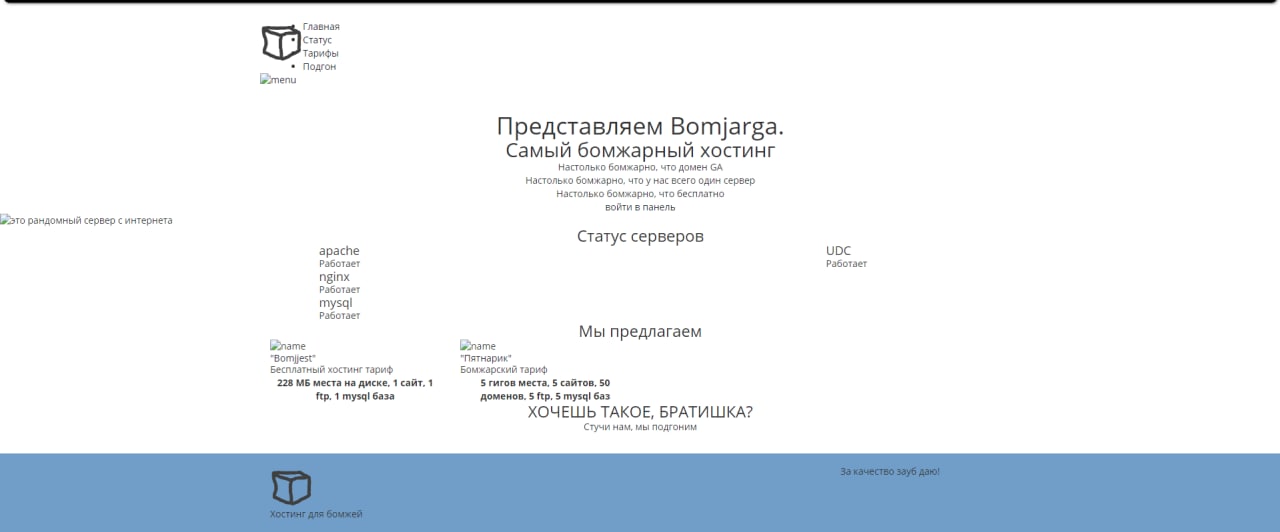Click the Статус серверов heading

pyautogui.click(x=640, y=236)
